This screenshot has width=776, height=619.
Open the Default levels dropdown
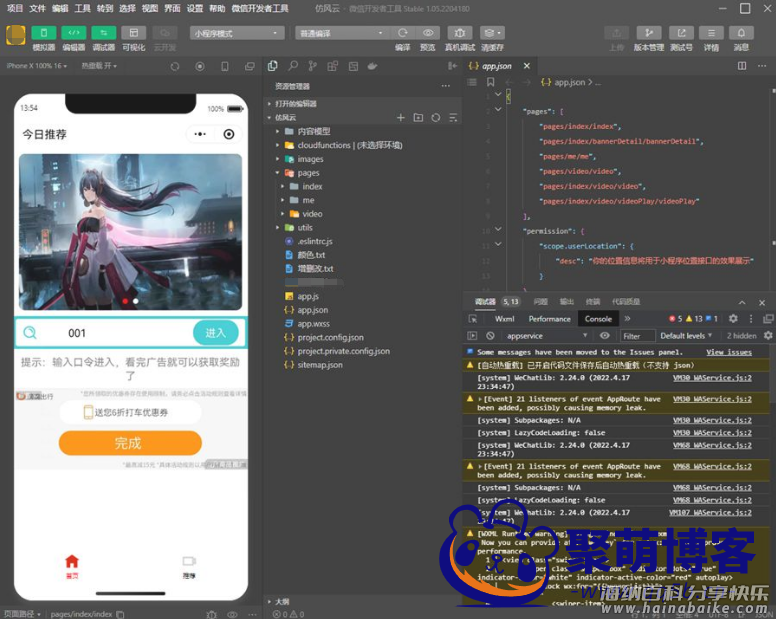click(x=686, y=335)
